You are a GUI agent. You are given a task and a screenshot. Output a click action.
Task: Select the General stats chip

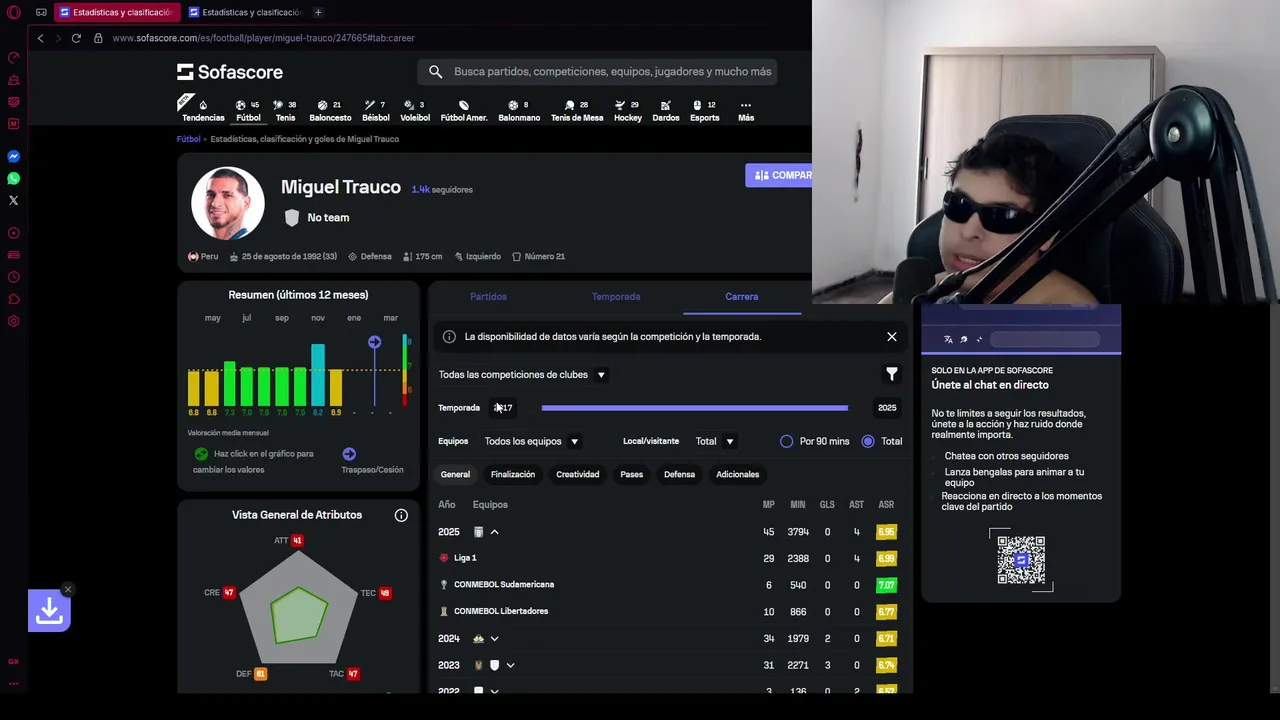pyautogui.click(x=455, y=474)
